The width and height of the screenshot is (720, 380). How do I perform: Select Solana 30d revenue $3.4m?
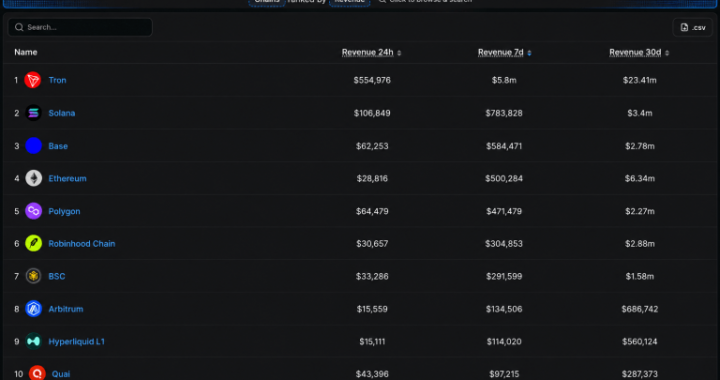click(640, 113)
